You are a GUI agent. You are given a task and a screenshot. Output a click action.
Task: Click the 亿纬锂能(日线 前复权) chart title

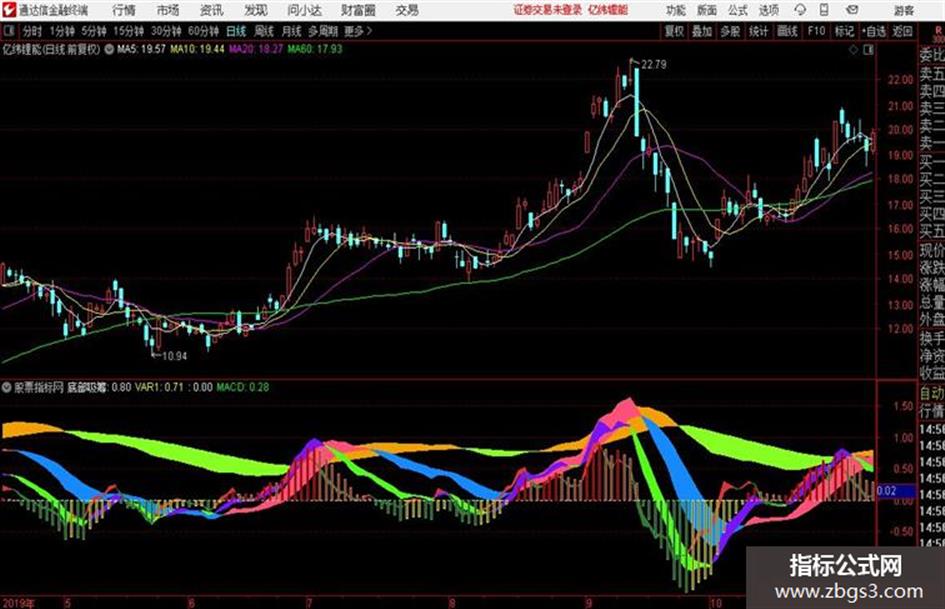tap(51, 50)
